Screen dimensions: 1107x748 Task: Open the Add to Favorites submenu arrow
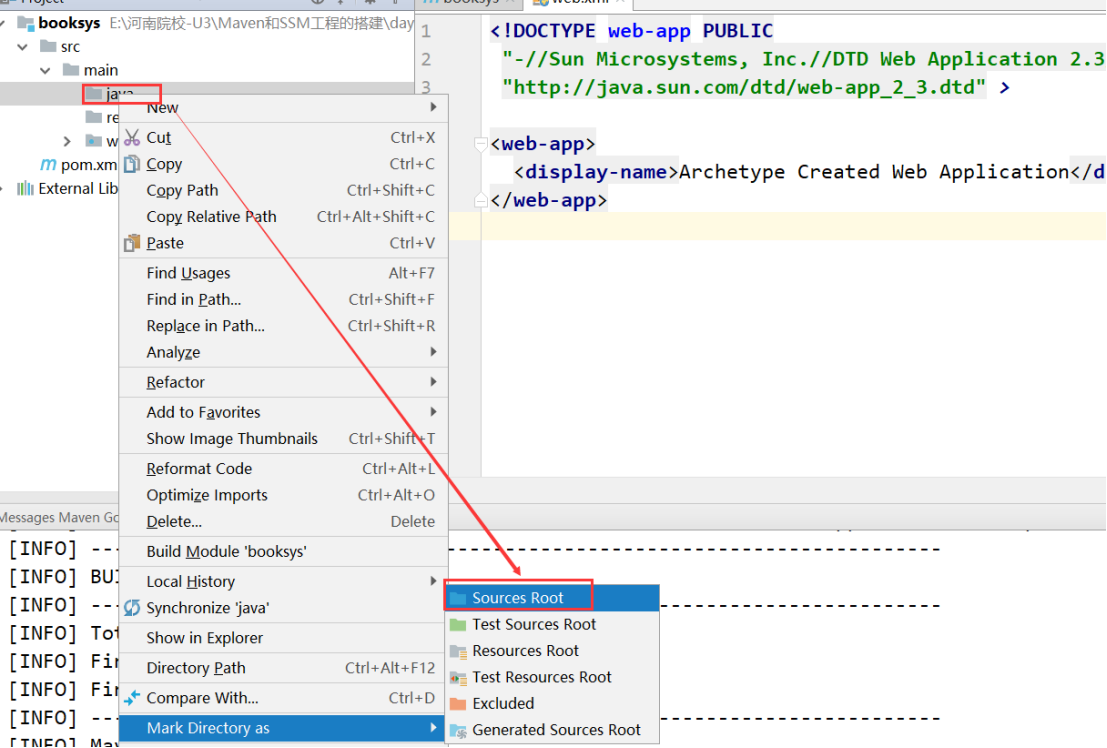(x=433, y=411)
